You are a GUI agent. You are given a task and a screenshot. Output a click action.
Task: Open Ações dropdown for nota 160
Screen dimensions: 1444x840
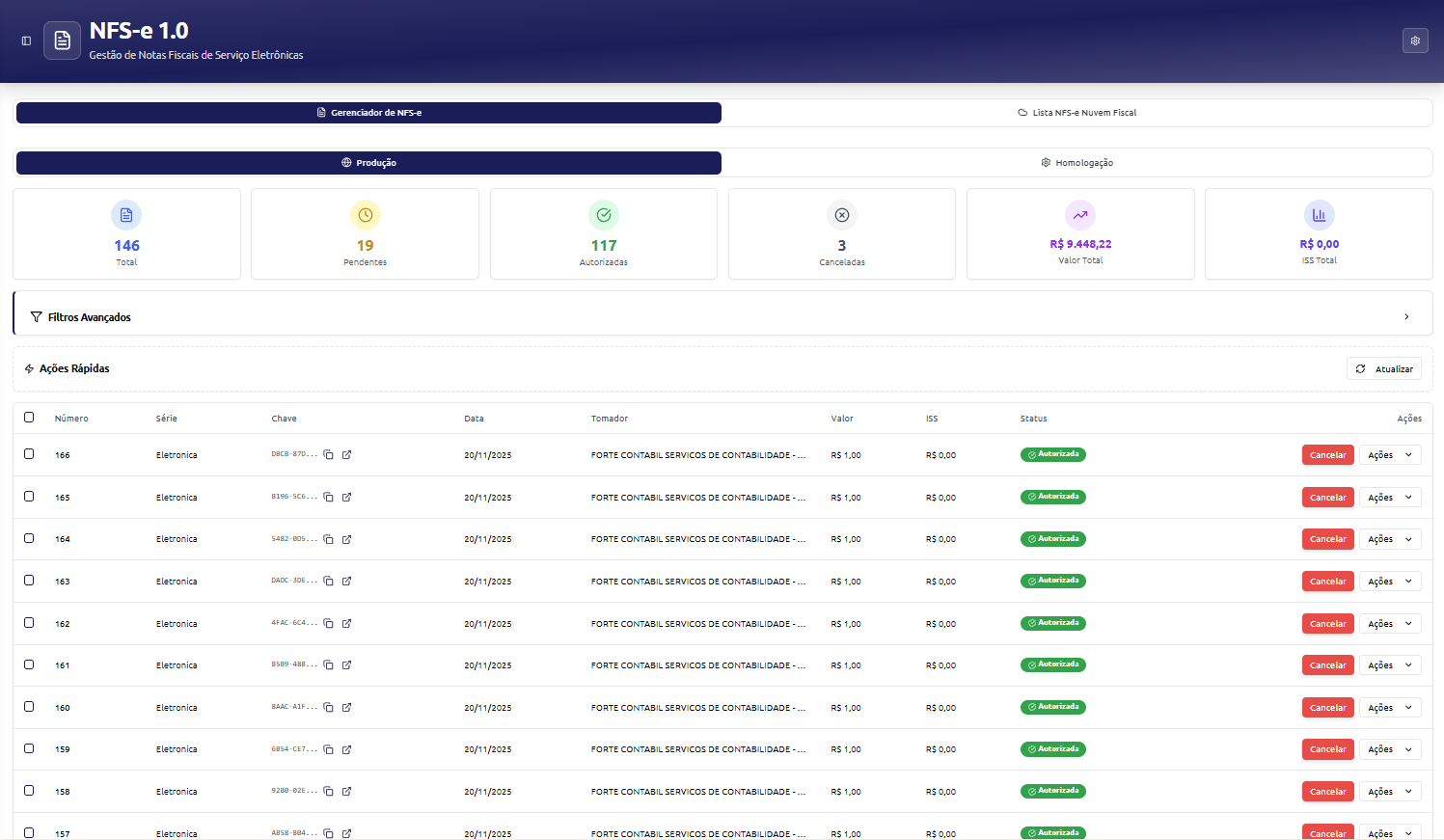tap(1390, 708)
